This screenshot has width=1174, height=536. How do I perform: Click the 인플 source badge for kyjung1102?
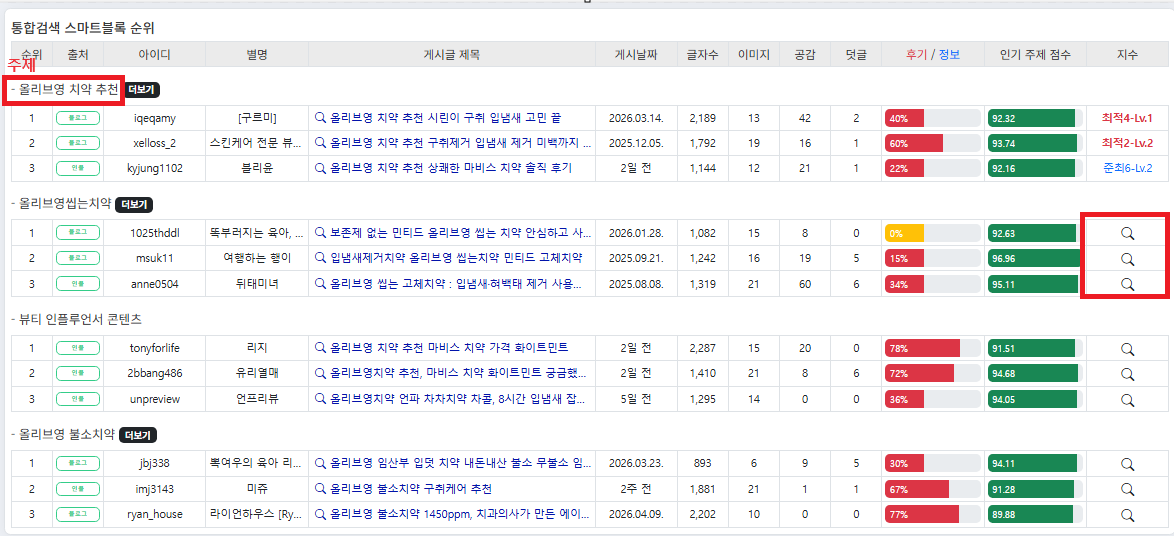coord(78,169)
